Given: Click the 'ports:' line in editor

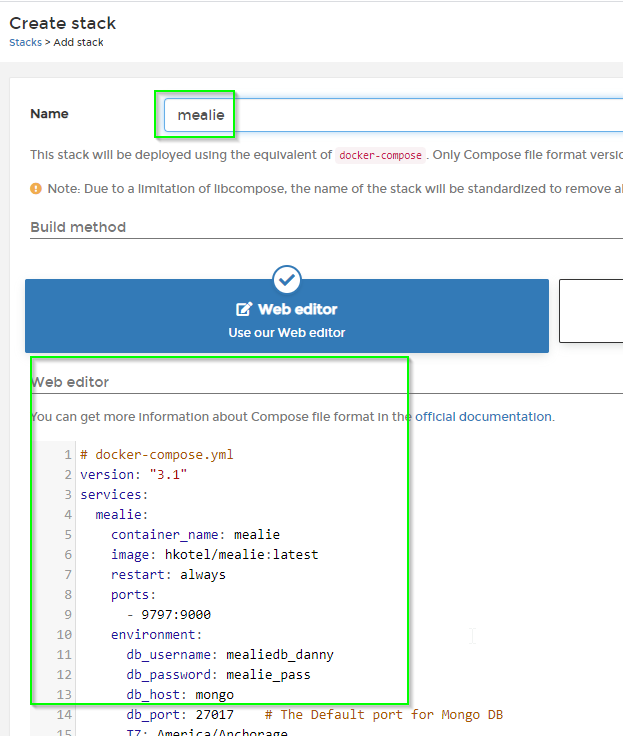Looking at the screenshot, I should pos(133,595).
